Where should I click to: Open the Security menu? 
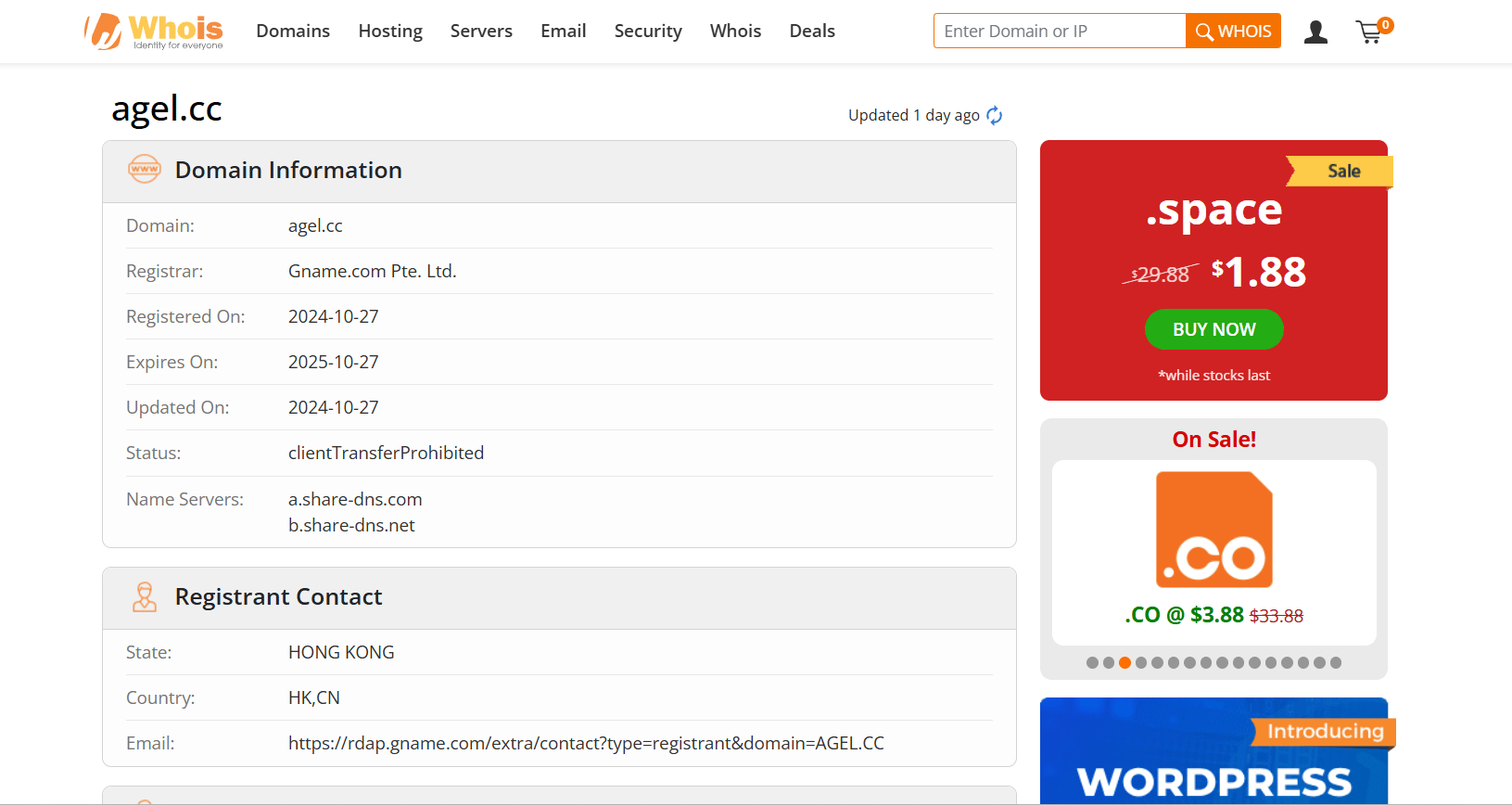pos(648,31)
